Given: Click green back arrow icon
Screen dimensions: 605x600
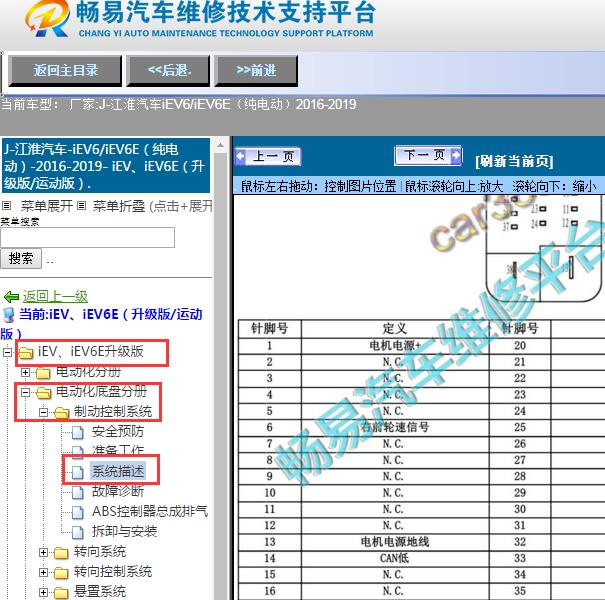Looking at the screenshot, I should pyautogui.click(x=11, y=297).
